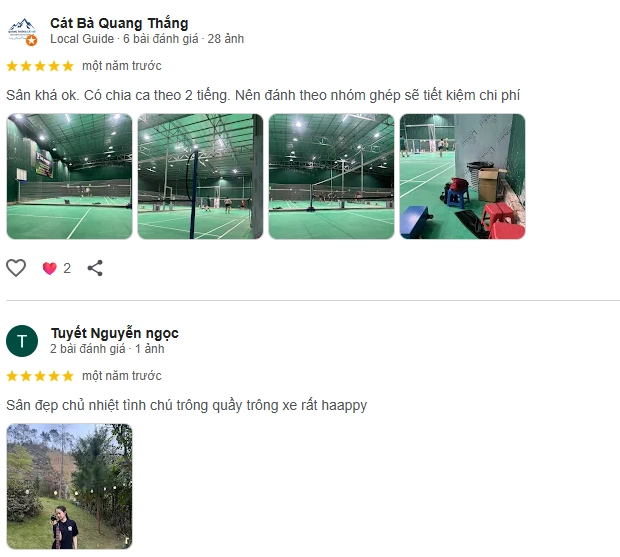620x557 pixels.
Task: Open second court photo with blue net pole
Action: (x=200, y=176)
